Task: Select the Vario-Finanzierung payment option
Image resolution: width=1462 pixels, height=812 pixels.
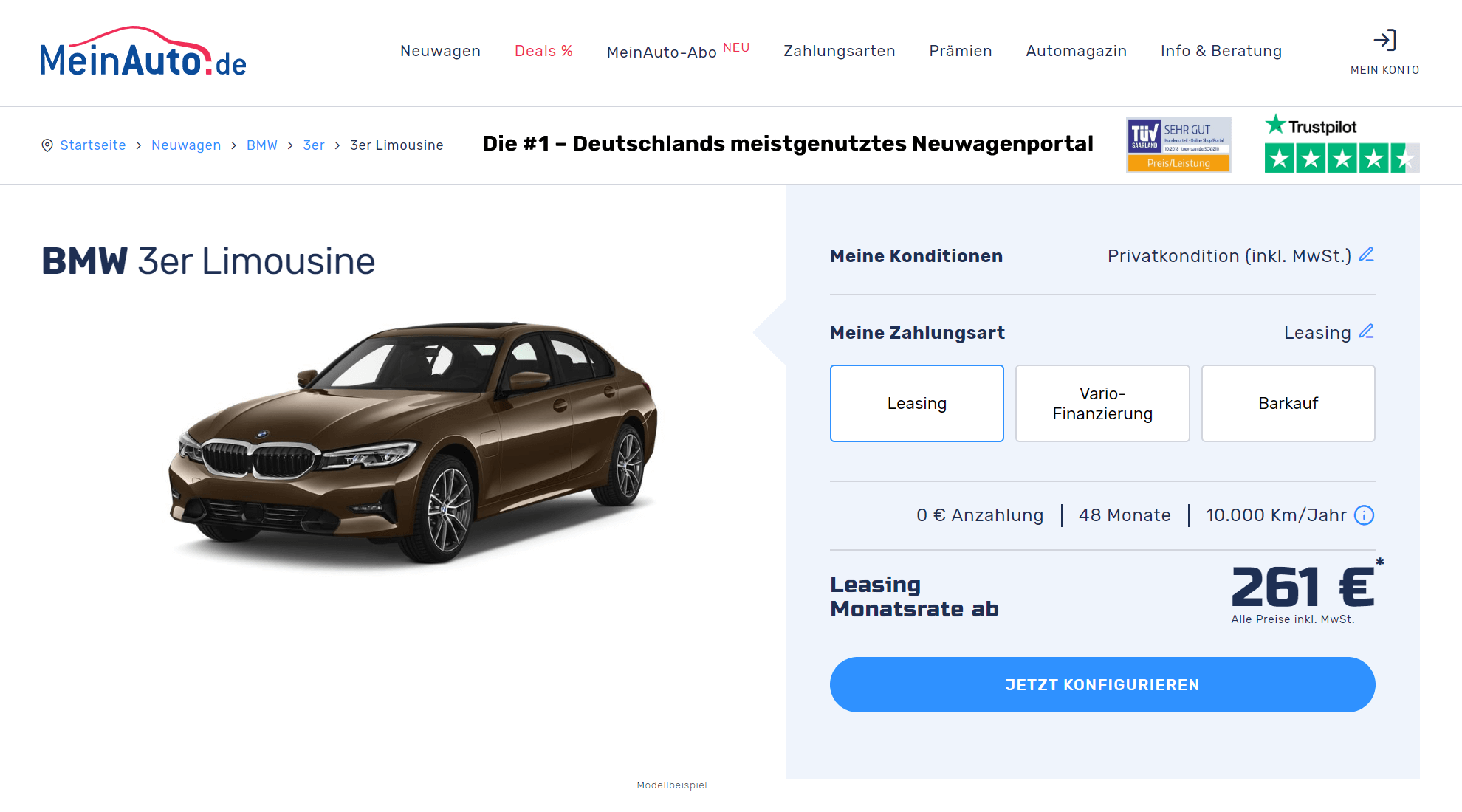Action: click(1102, 403)
